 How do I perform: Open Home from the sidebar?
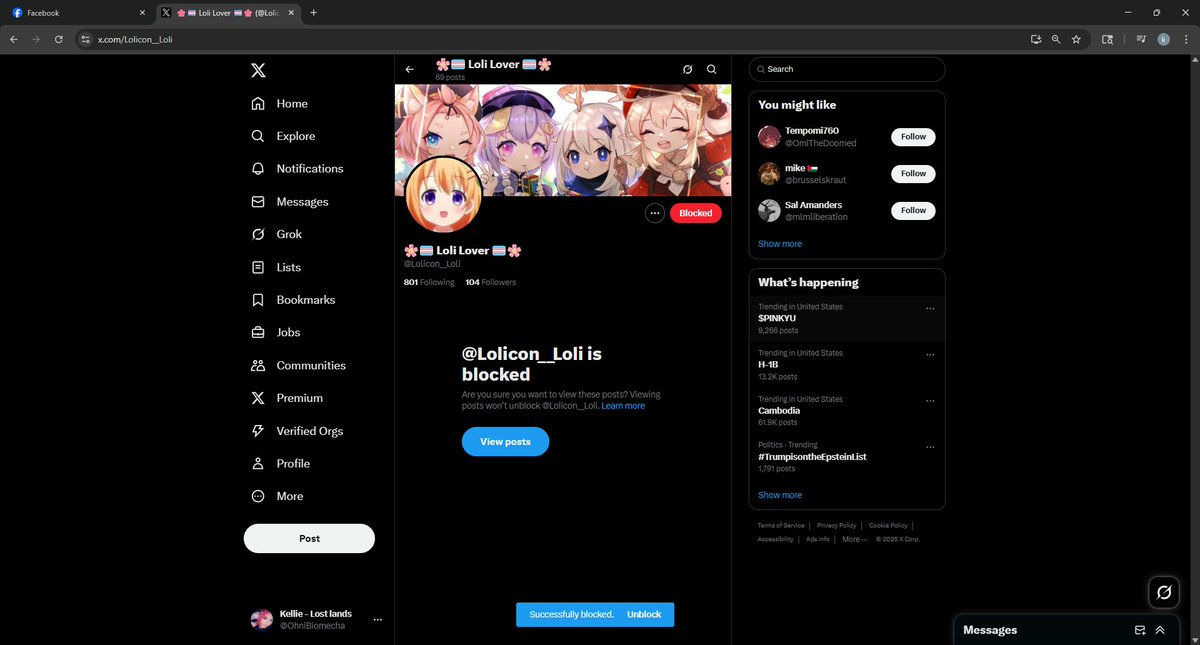point(279,104)
